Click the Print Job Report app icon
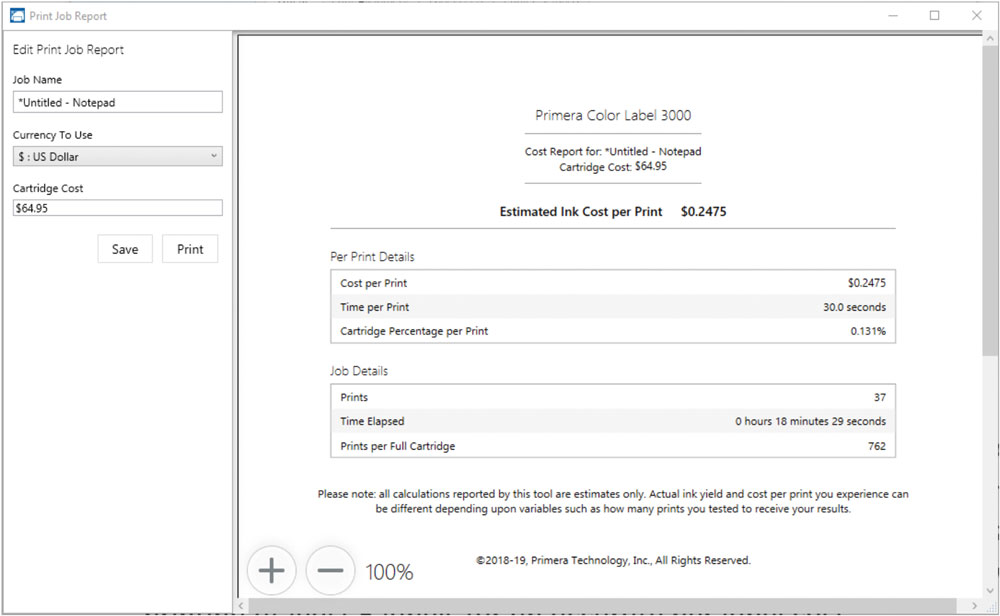This screenshot has height=616, width=1000. click(x=17, y=15)
